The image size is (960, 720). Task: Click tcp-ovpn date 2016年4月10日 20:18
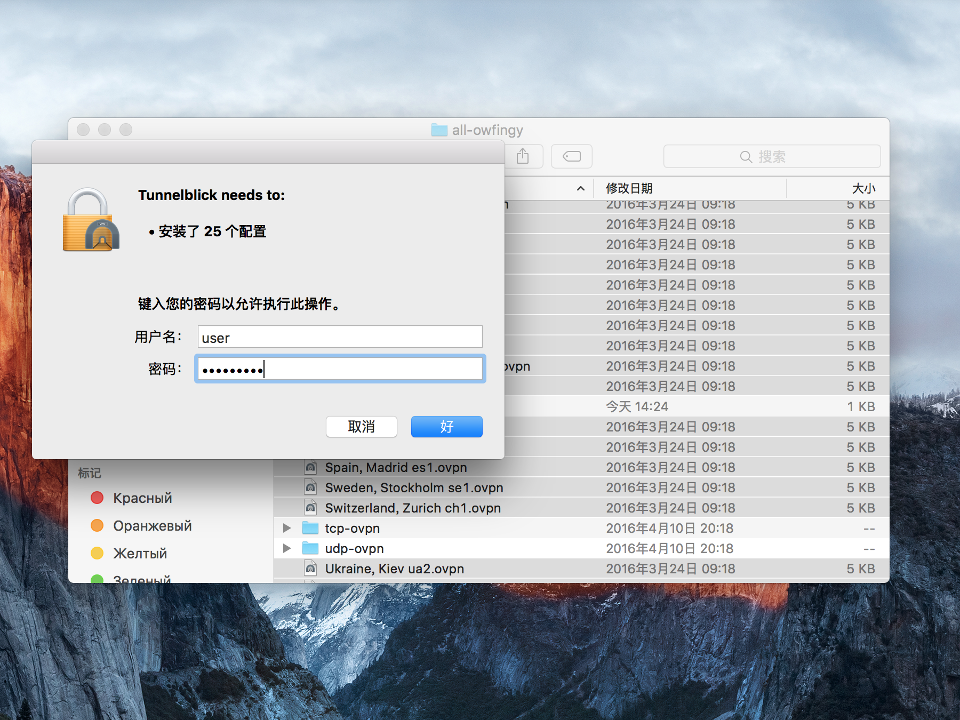[670, 528]
